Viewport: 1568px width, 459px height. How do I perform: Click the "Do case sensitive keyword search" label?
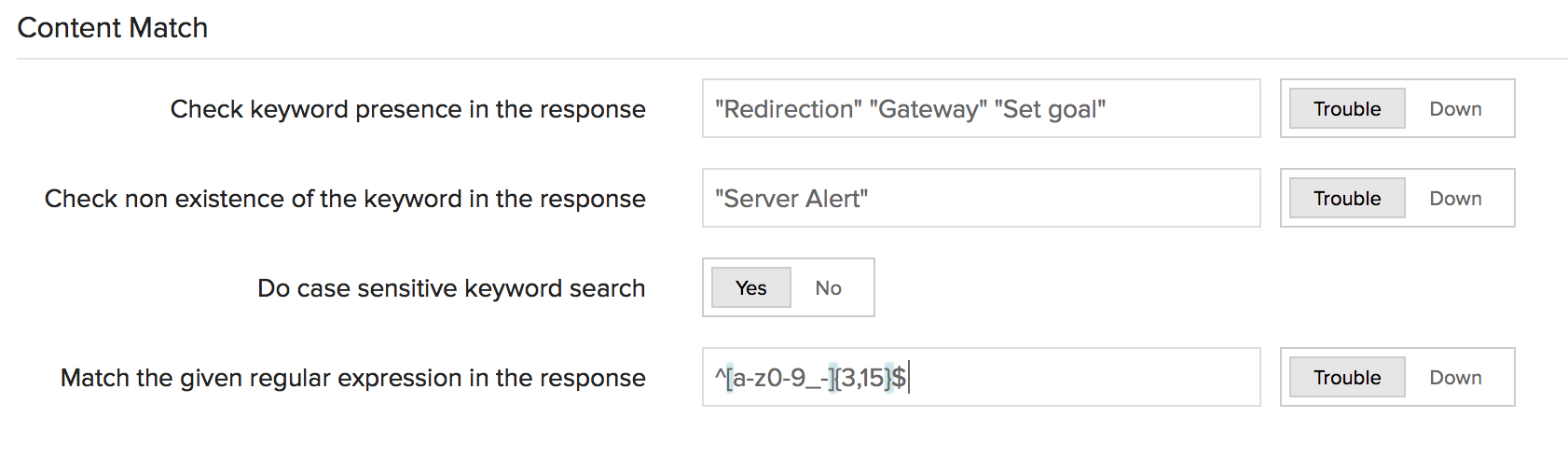click(x=451, y=288)
